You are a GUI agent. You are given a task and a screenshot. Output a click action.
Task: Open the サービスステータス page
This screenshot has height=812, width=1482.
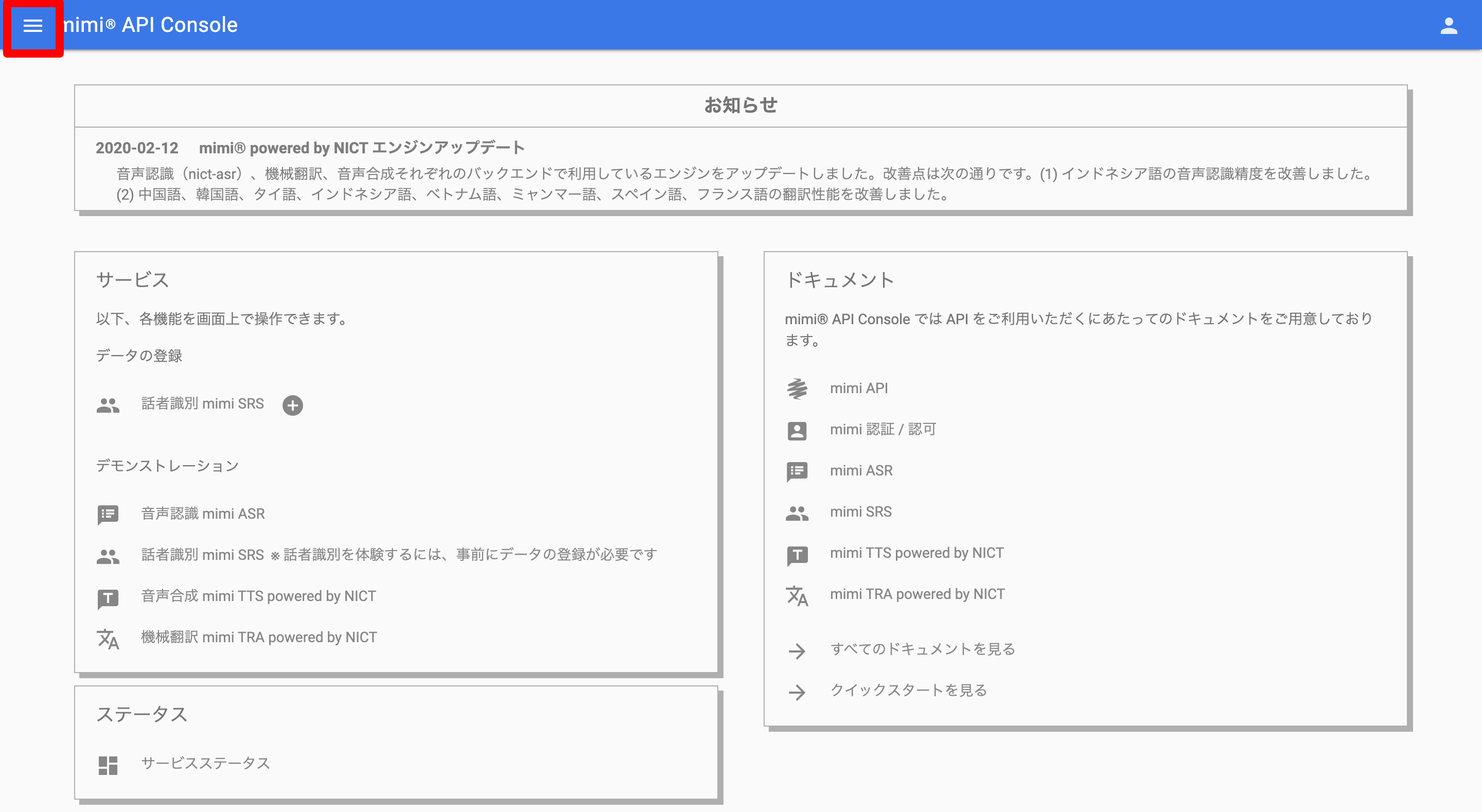tap(205, 763)
